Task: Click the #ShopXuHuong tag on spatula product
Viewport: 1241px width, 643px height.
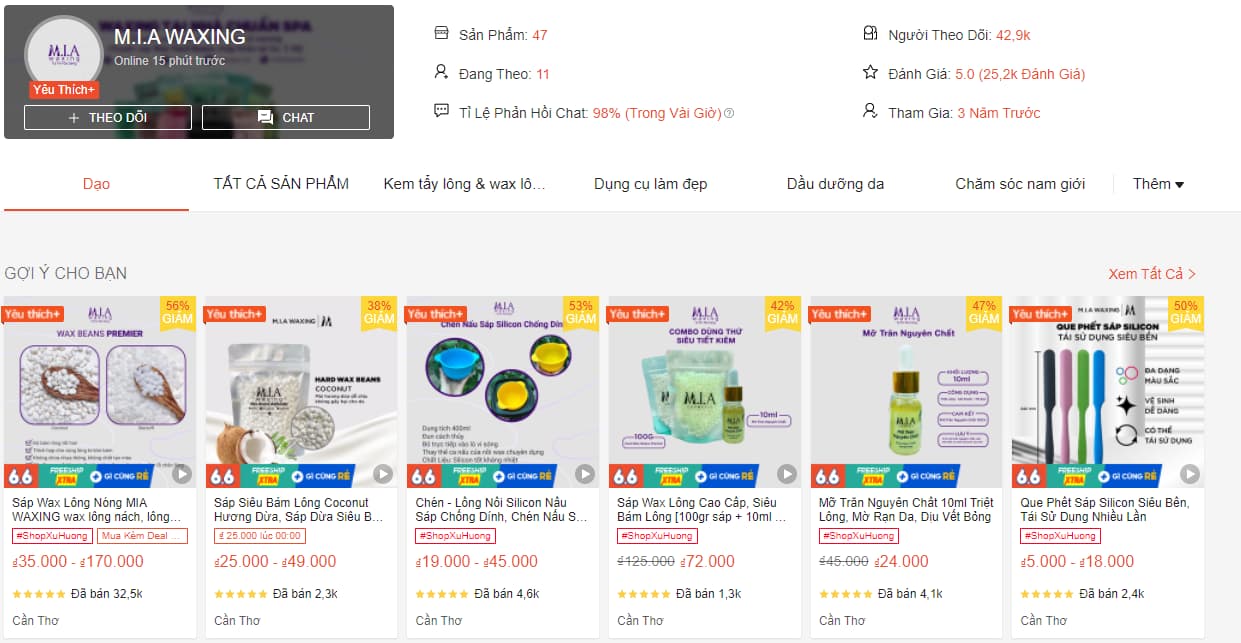Action: tap(1060, 536)
